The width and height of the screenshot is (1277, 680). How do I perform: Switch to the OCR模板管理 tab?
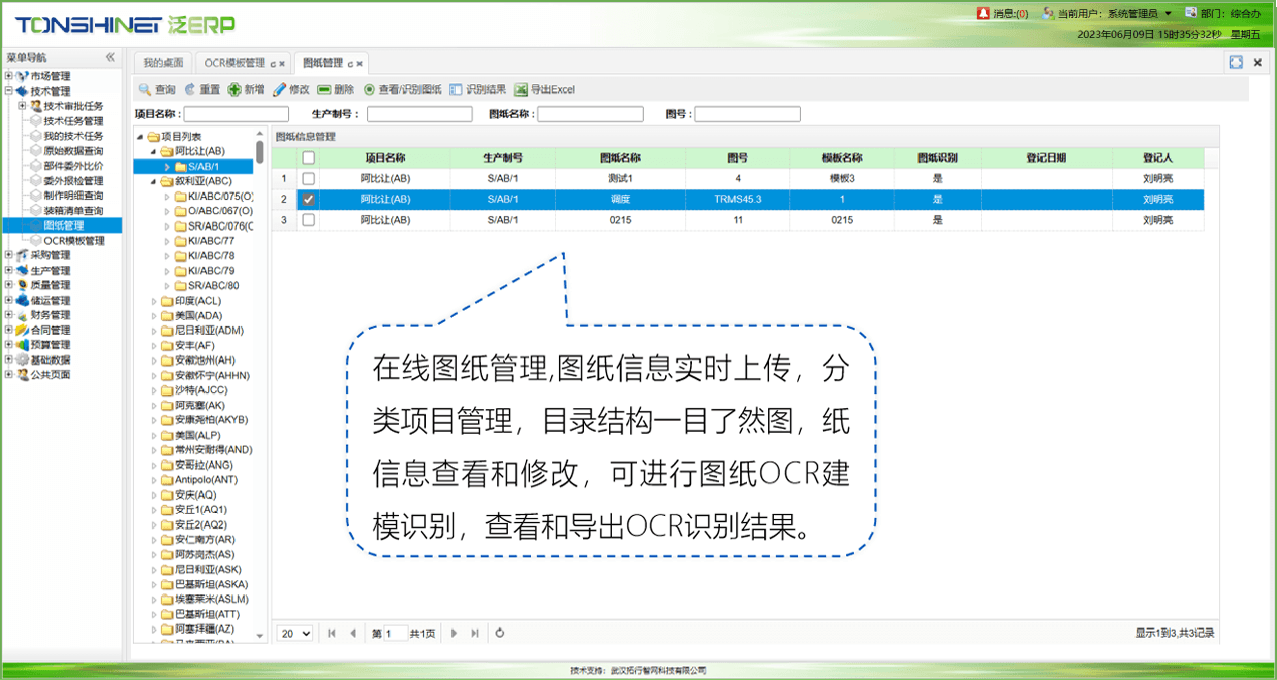[x=235, y=63]
